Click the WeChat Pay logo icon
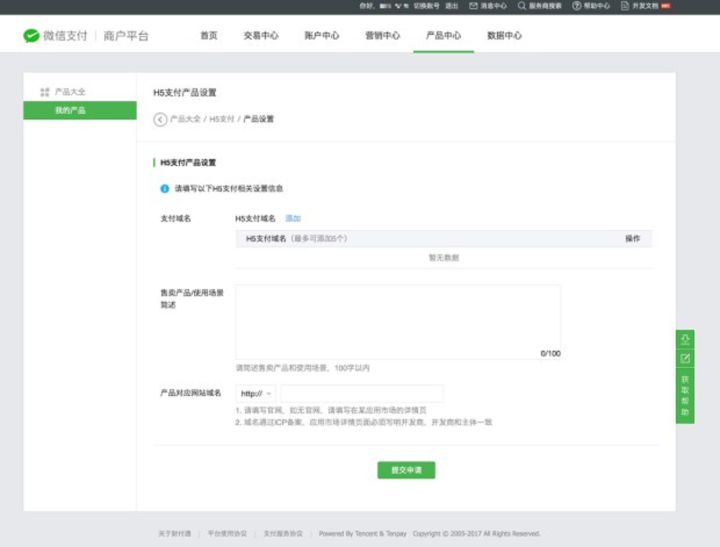Image resolution: width=720 pixels, height=547 pixels. point(31,36)
